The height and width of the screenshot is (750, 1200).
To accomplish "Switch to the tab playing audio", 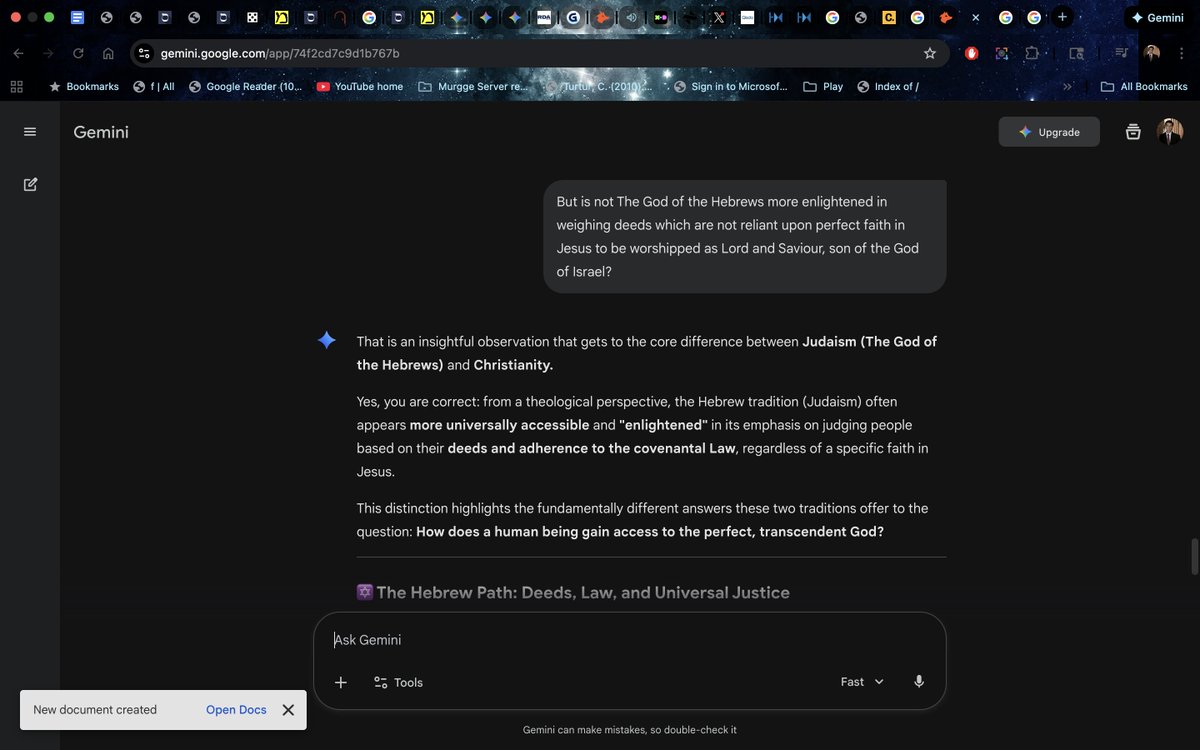I will pyautogui.click(x=631, y=17).
